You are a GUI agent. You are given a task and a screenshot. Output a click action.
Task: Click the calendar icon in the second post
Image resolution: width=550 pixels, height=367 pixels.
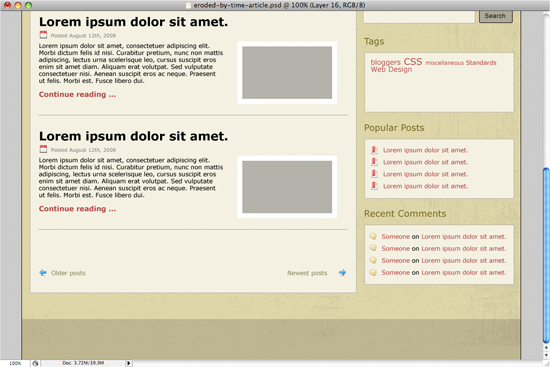43,149
